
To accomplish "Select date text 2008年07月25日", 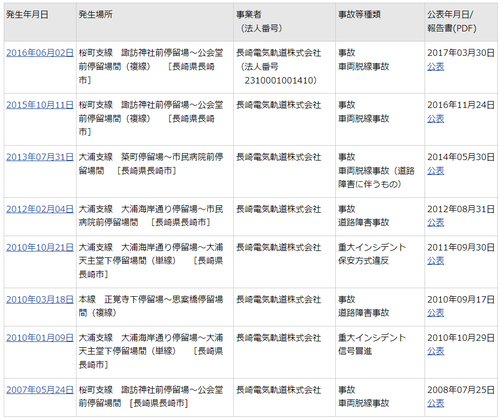I will (461, 390).
